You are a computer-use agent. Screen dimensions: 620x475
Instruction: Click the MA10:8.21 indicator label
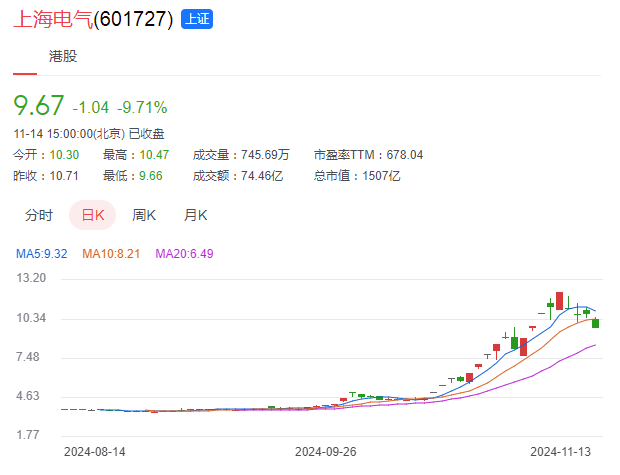[111, 254]
